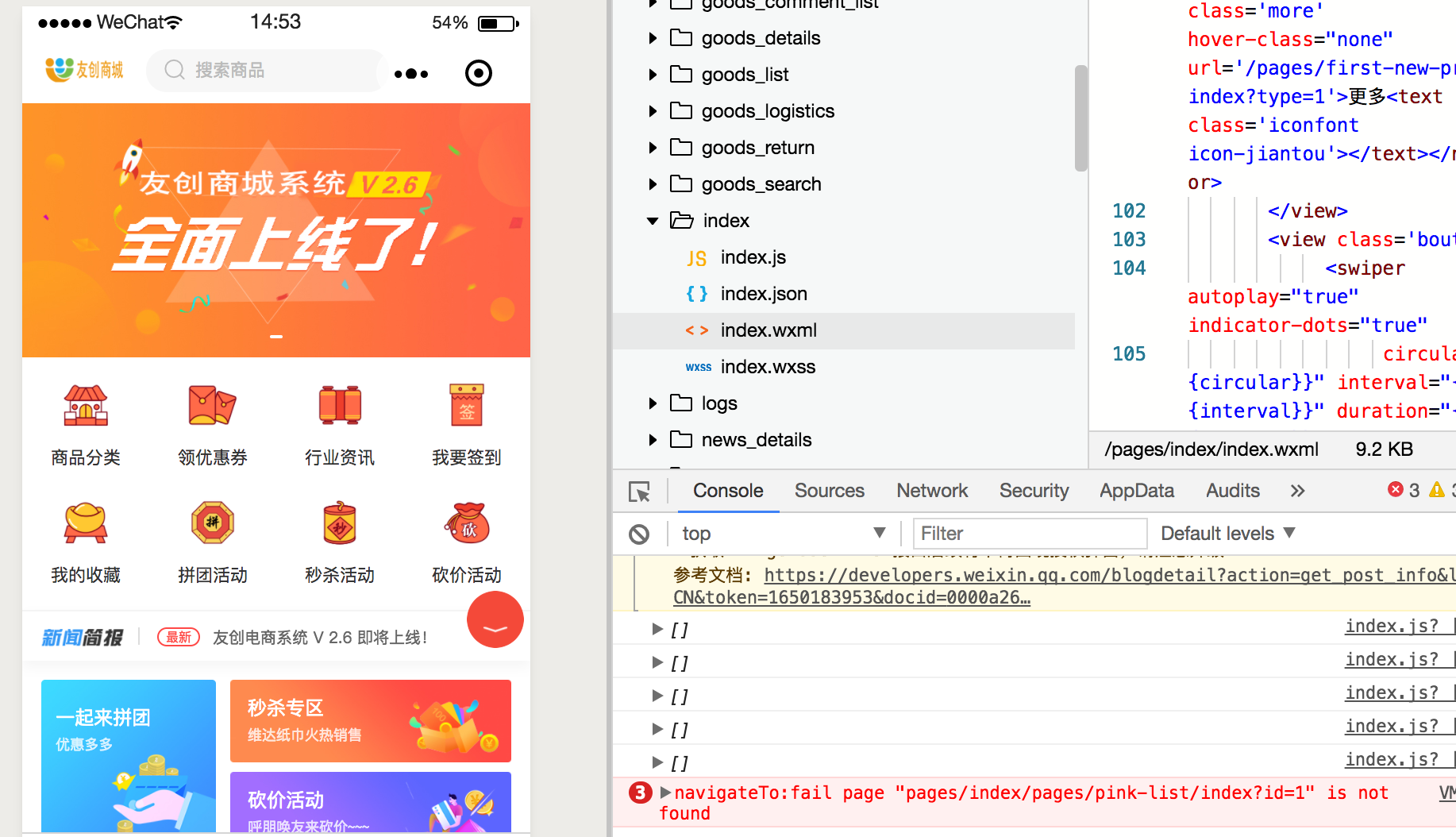
Task: Click the 全面上线了 banner image
Action: click(276, 230)
